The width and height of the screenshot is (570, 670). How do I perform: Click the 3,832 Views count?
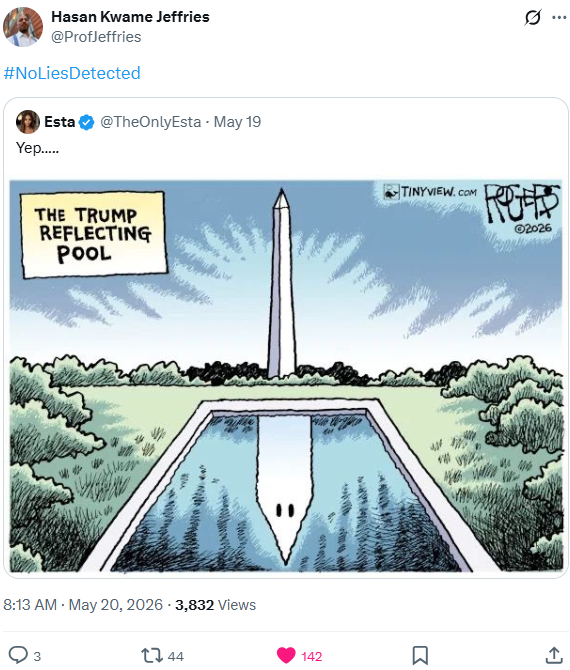215,605
